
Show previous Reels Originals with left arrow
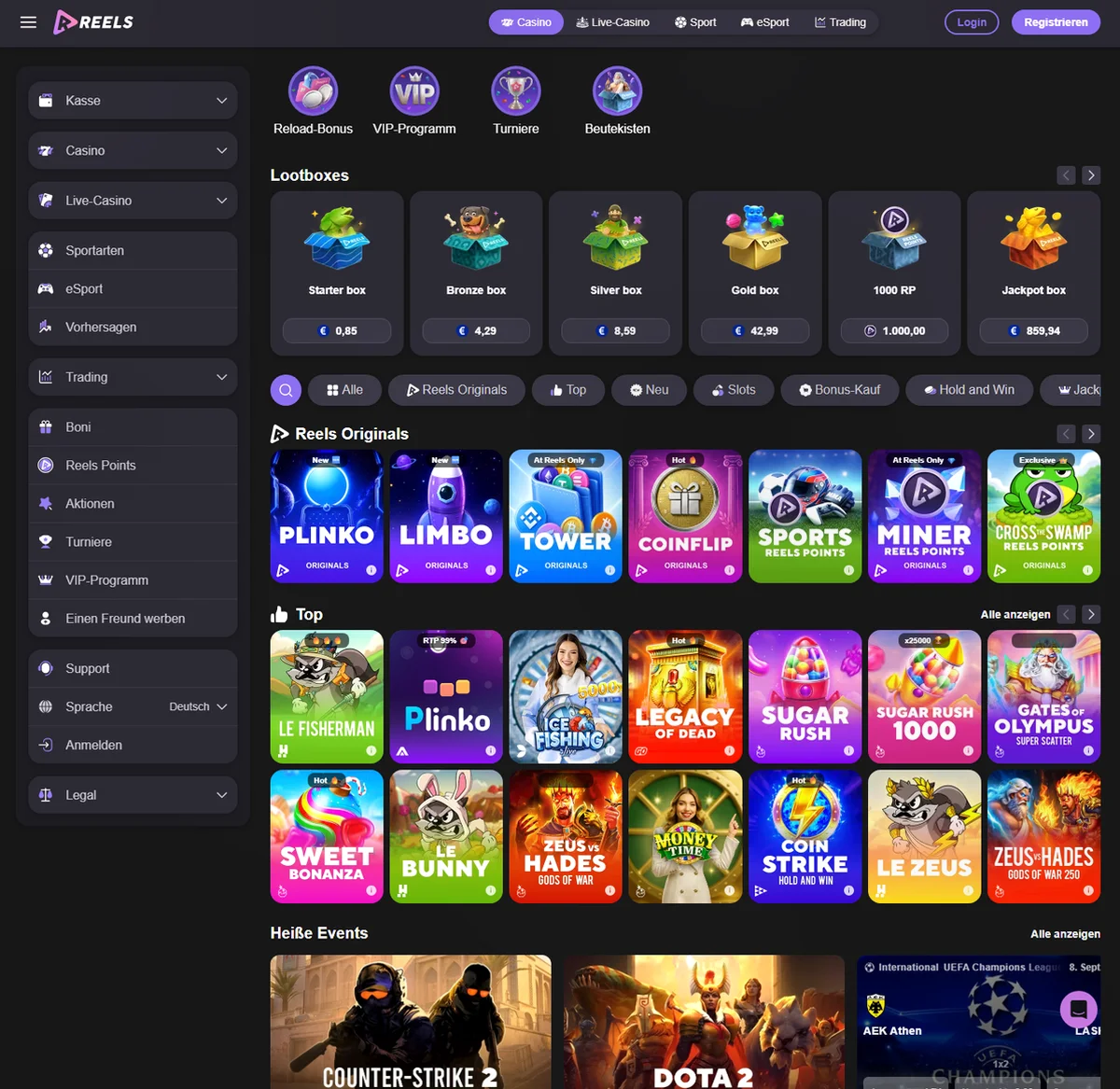coord(1066,434)
